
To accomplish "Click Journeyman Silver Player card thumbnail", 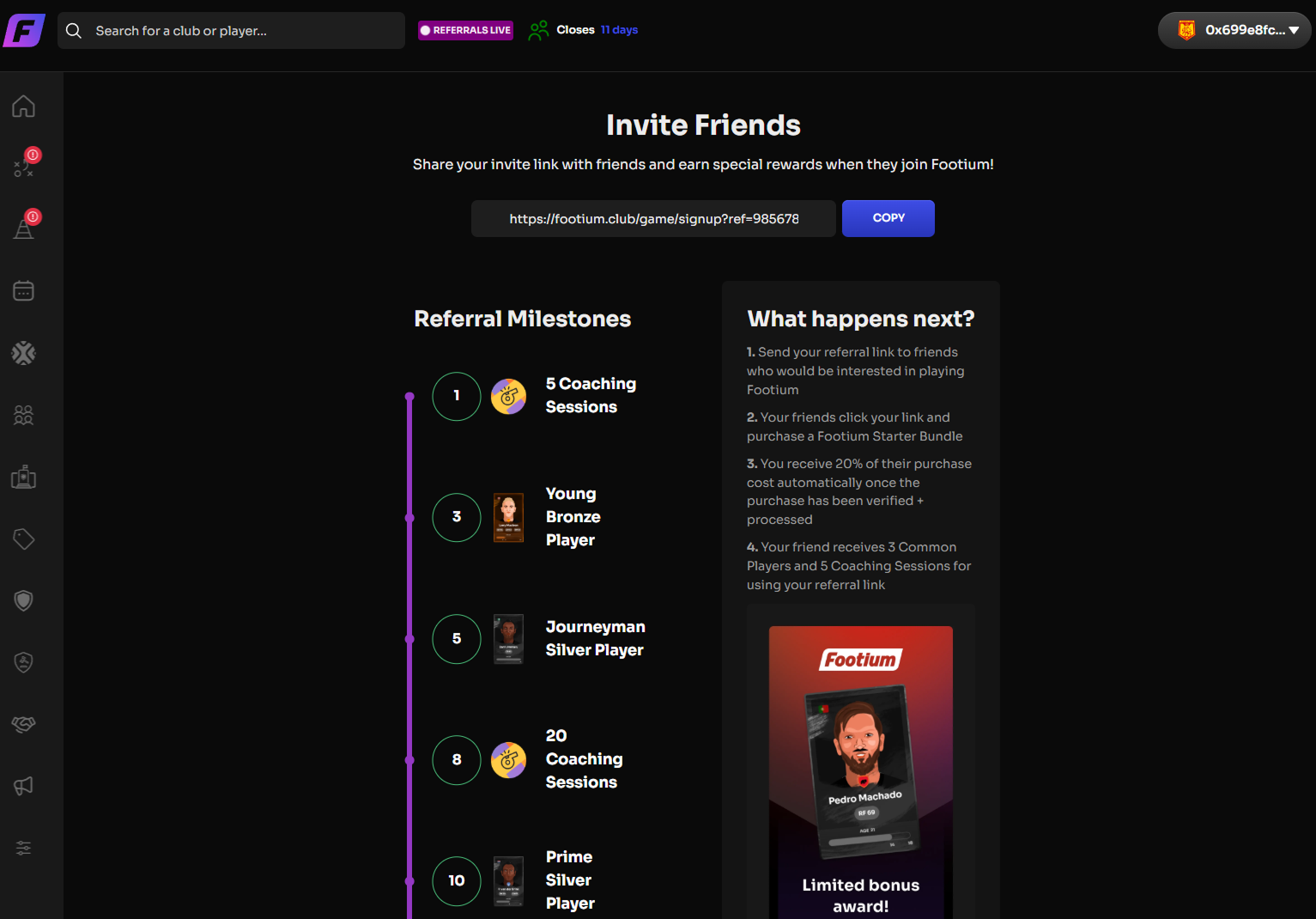I will pos(508,639).
